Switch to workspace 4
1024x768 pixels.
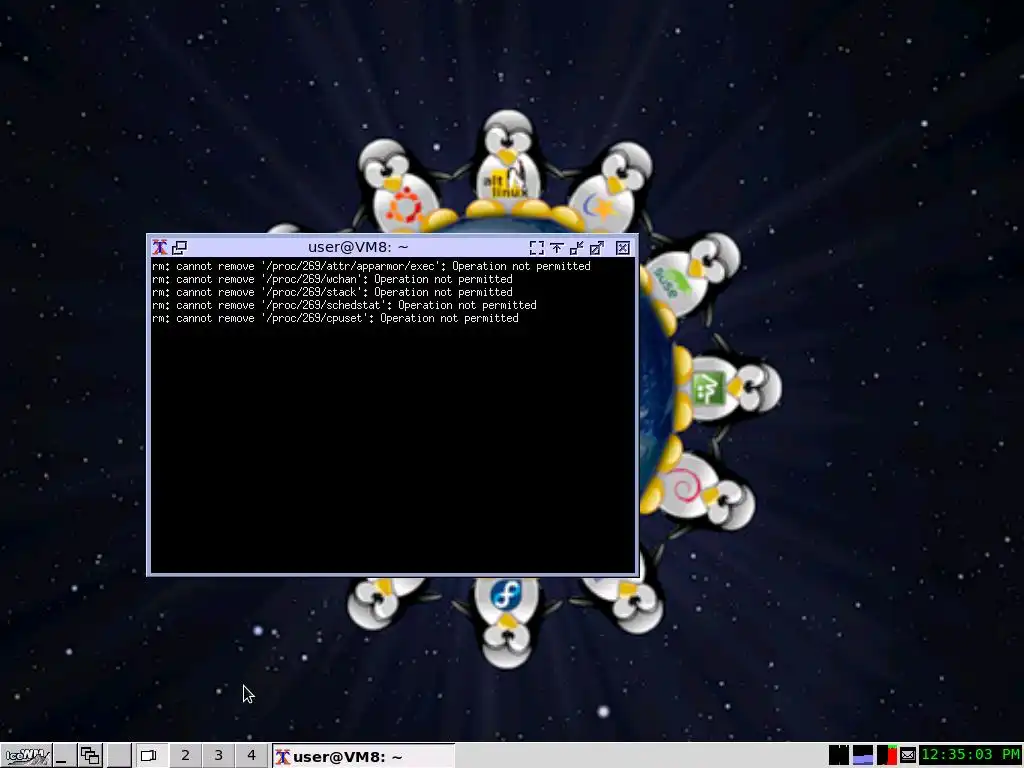(251, 756)
